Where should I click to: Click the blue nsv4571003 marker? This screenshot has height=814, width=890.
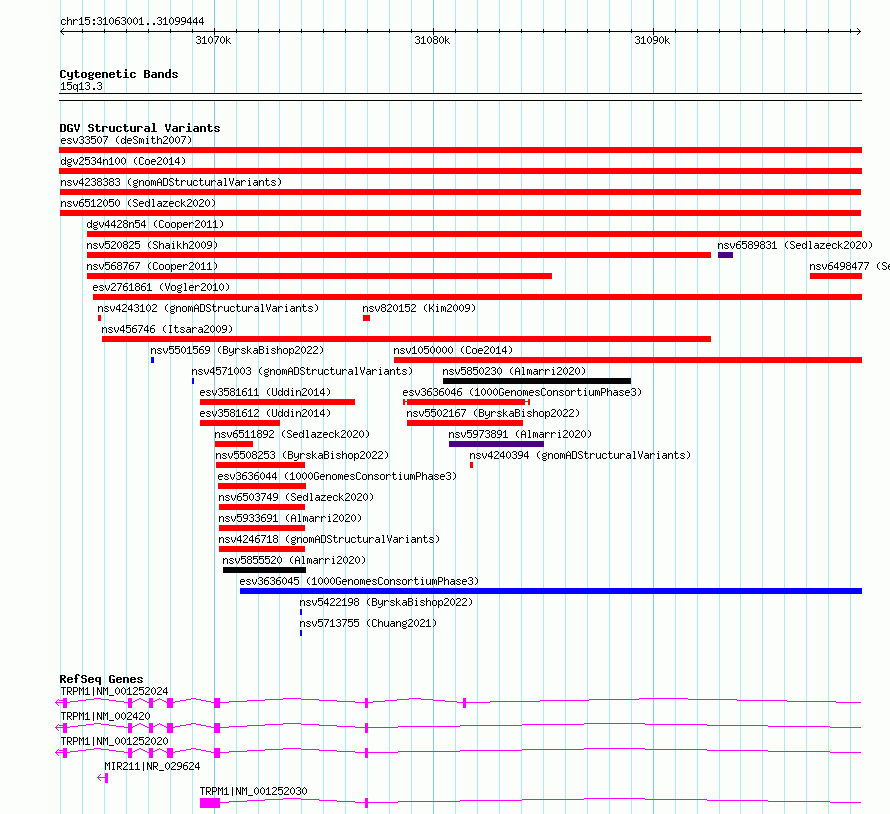click(193, 381)
